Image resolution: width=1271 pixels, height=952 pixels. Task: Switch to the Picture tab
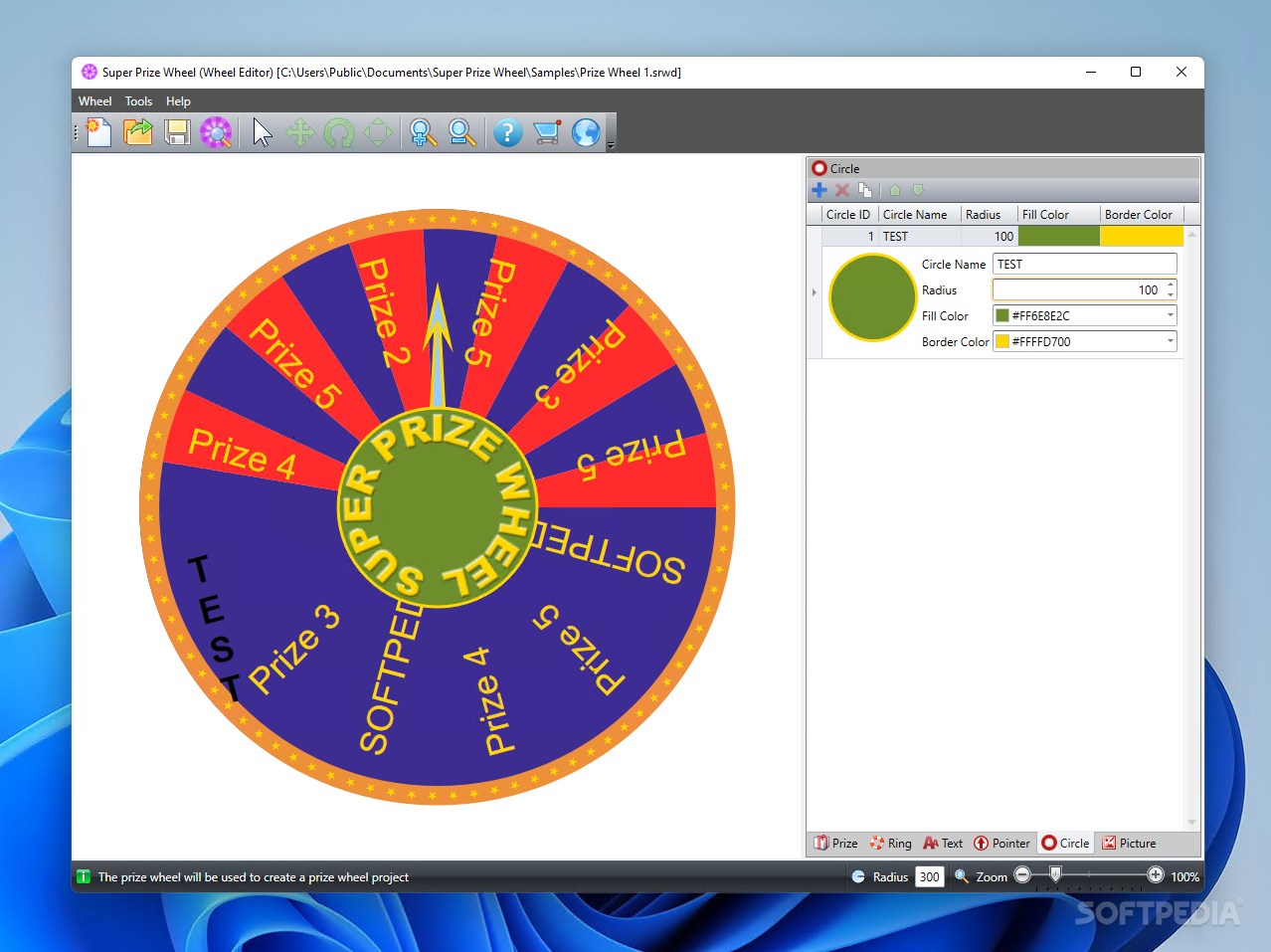(1129, 844)
